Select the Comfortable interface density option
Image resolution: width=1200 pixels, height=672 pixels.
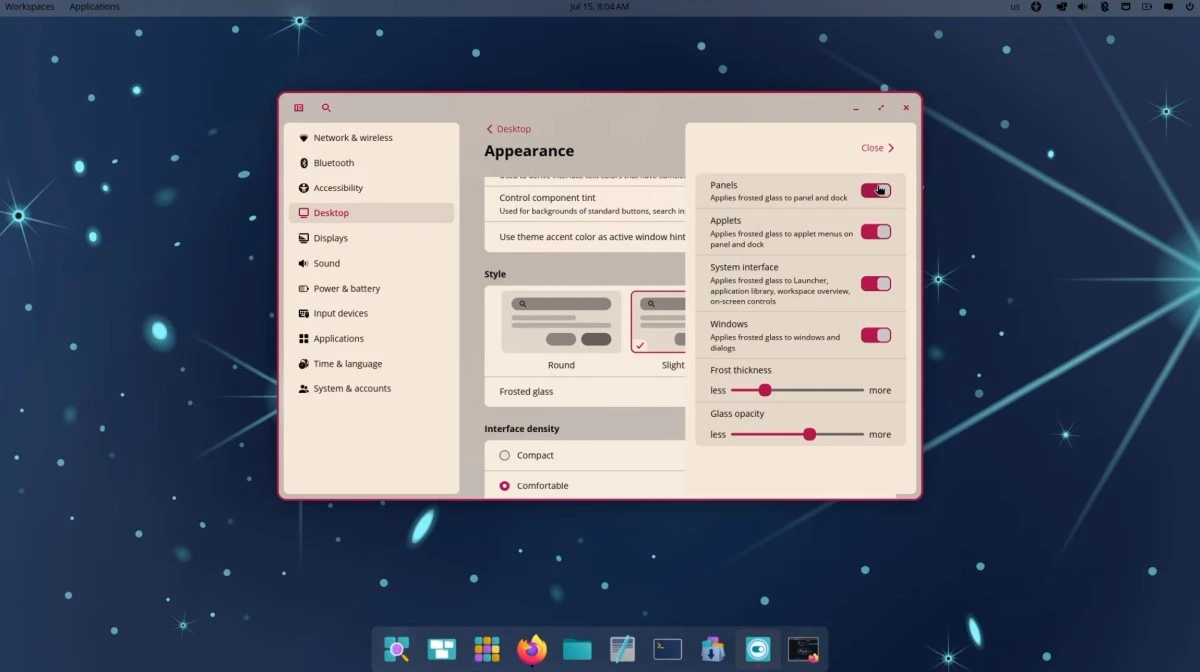pyautogui.click(x=505, y=486)
